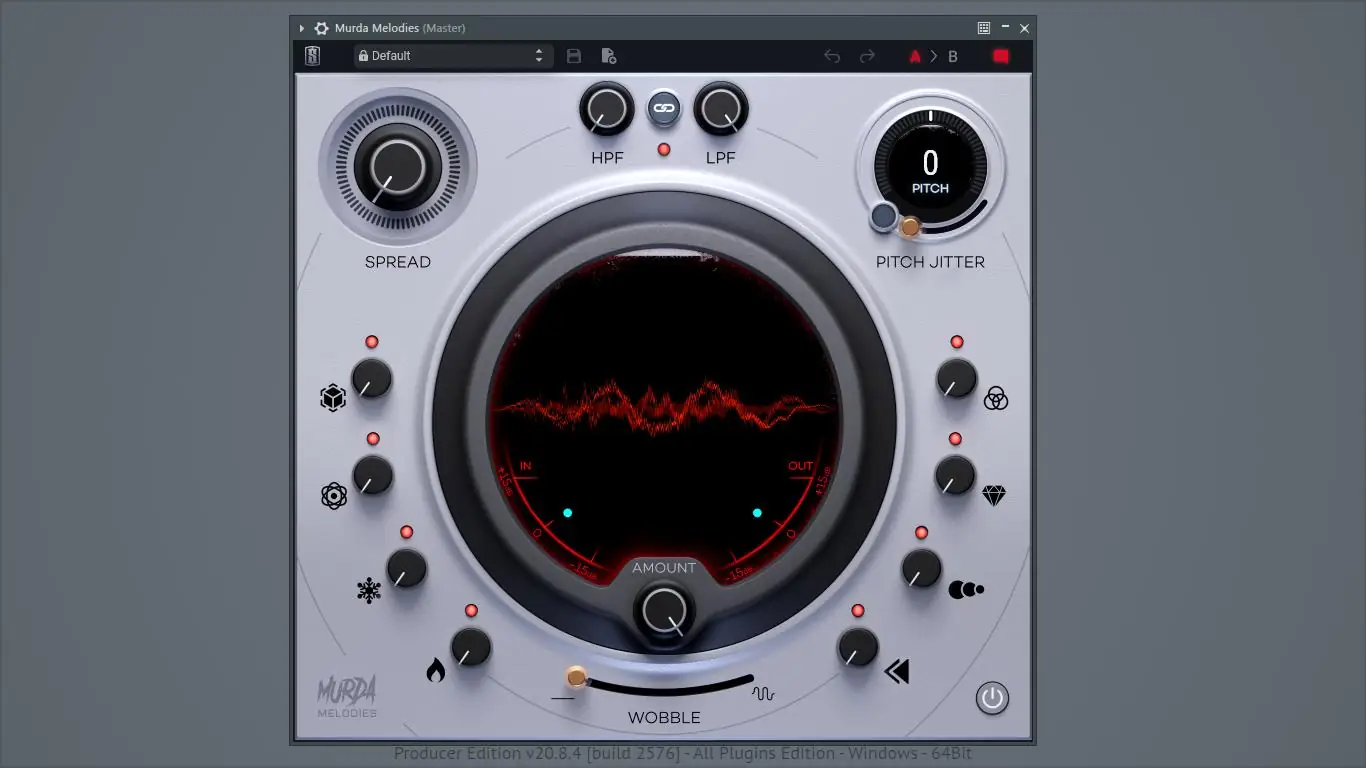Click the flame effect icon

tap(438, 670)
